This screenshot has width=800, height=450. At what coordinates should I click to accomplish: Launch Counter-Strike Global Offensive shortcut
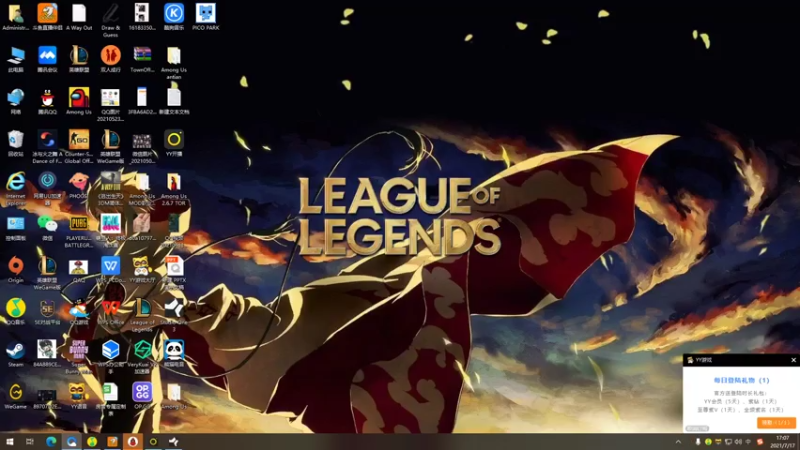pyautogui.click(x=79, y=139)
